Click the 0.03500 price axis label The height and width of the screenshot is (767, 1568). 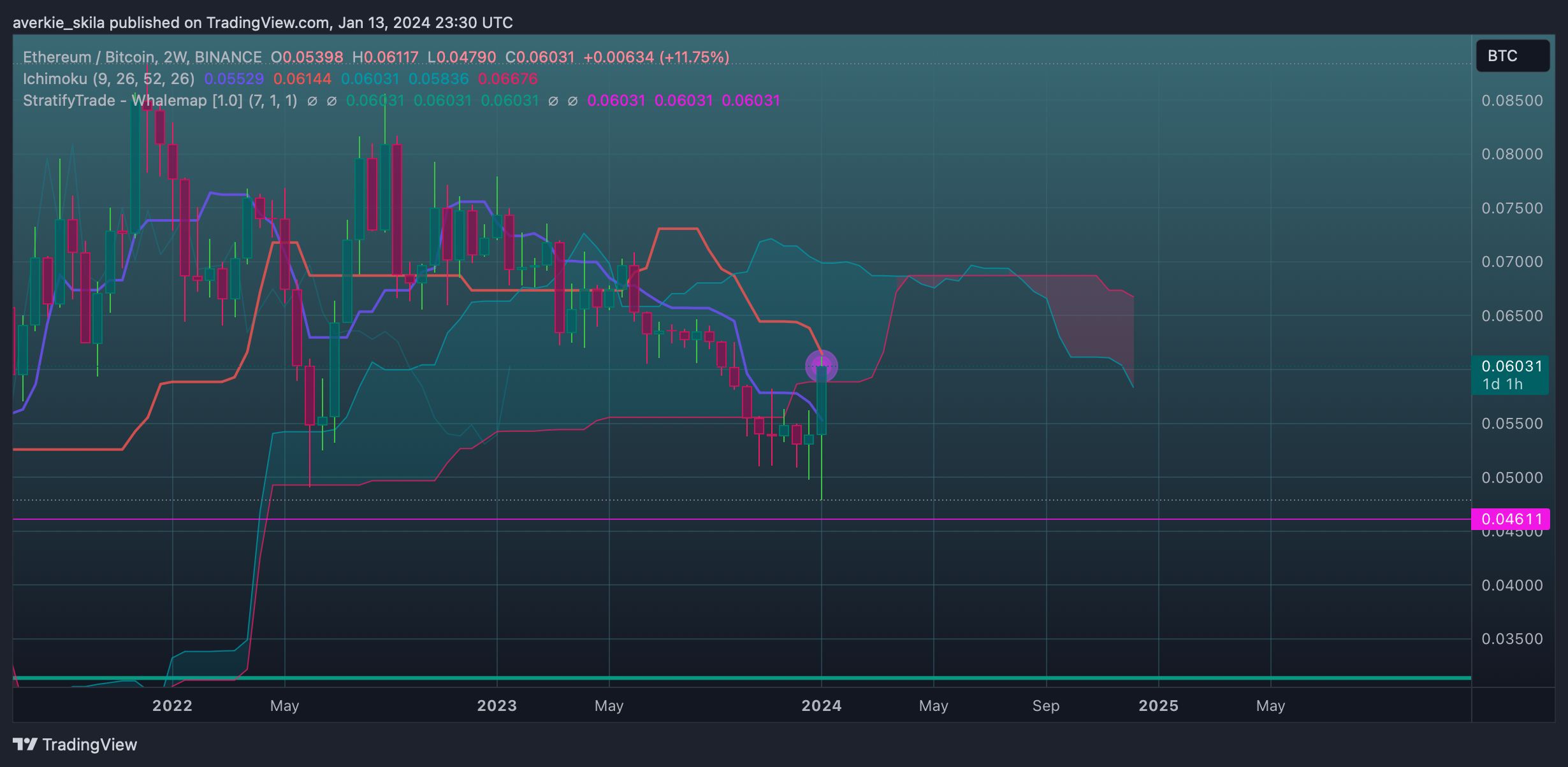tap(1512, 639)
